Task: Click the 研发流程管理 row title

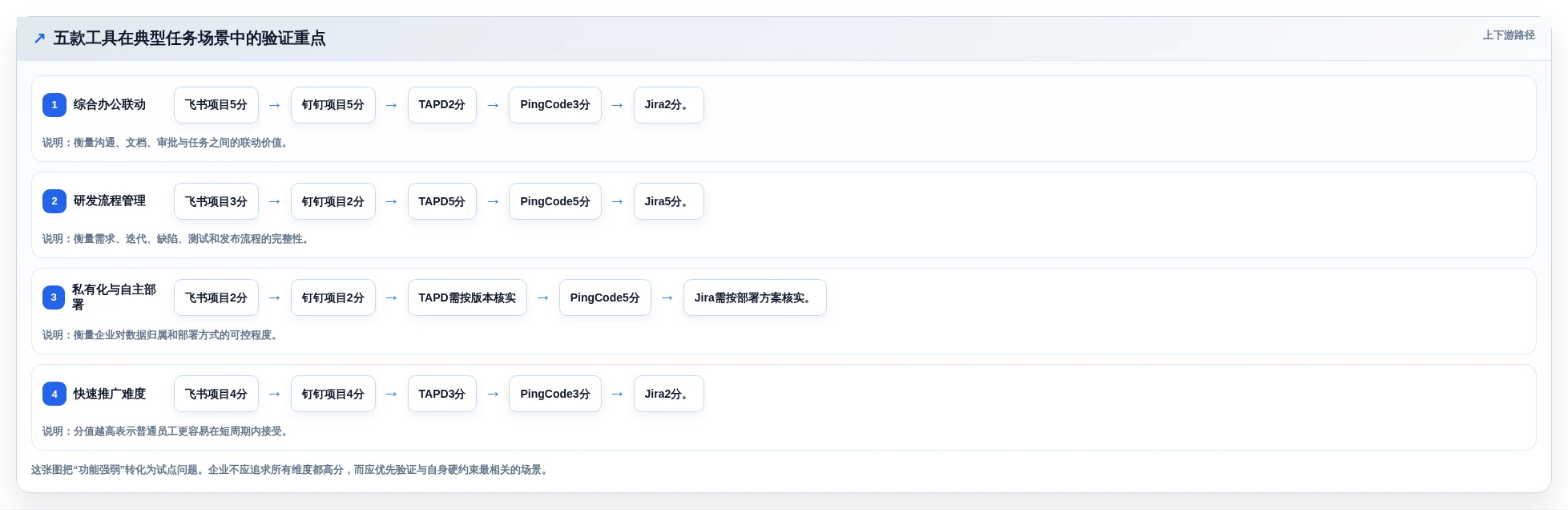Action: 110,200
